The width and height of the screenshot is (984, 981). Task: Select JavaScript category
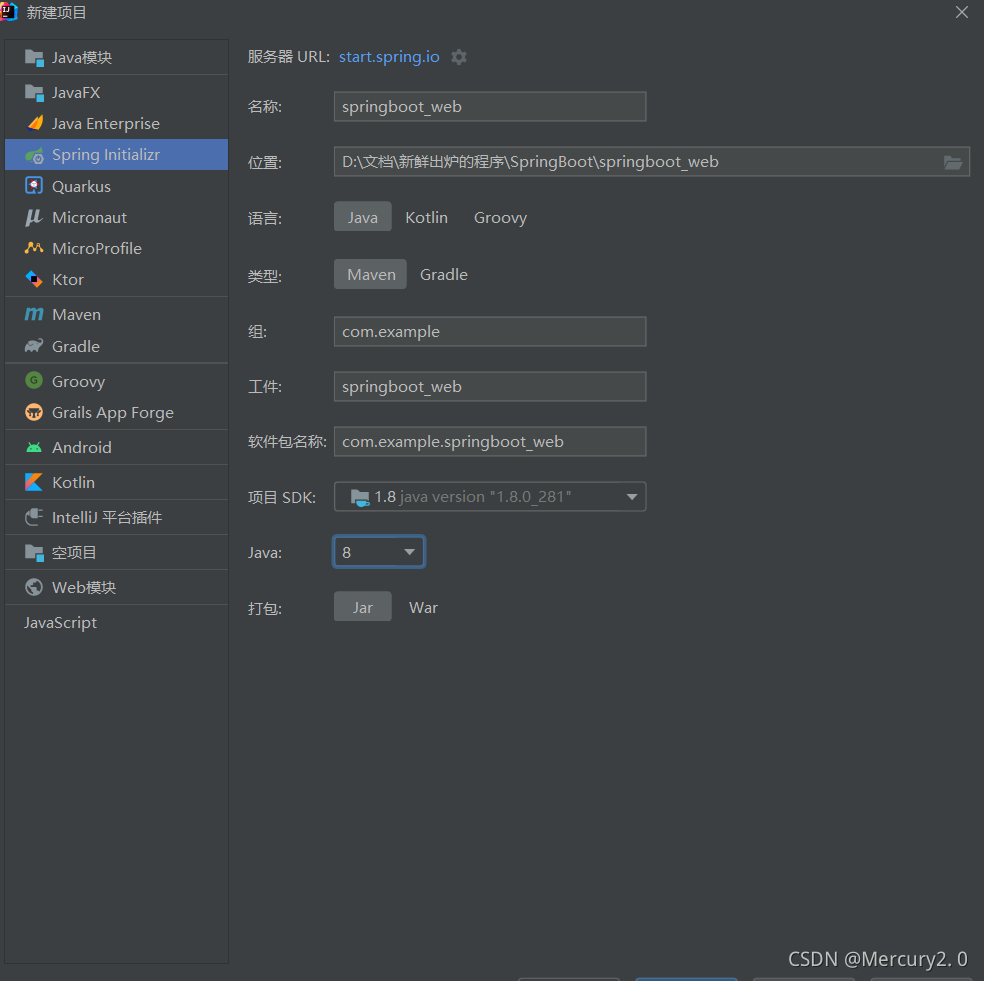117,623
